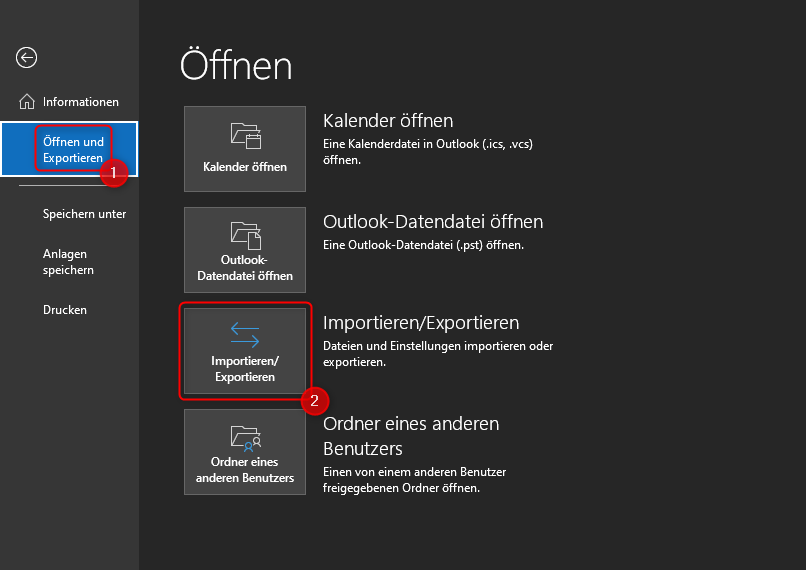Click the red number 2 badge
Viewport: 806px width, 570px height.
tap(314, 401)
